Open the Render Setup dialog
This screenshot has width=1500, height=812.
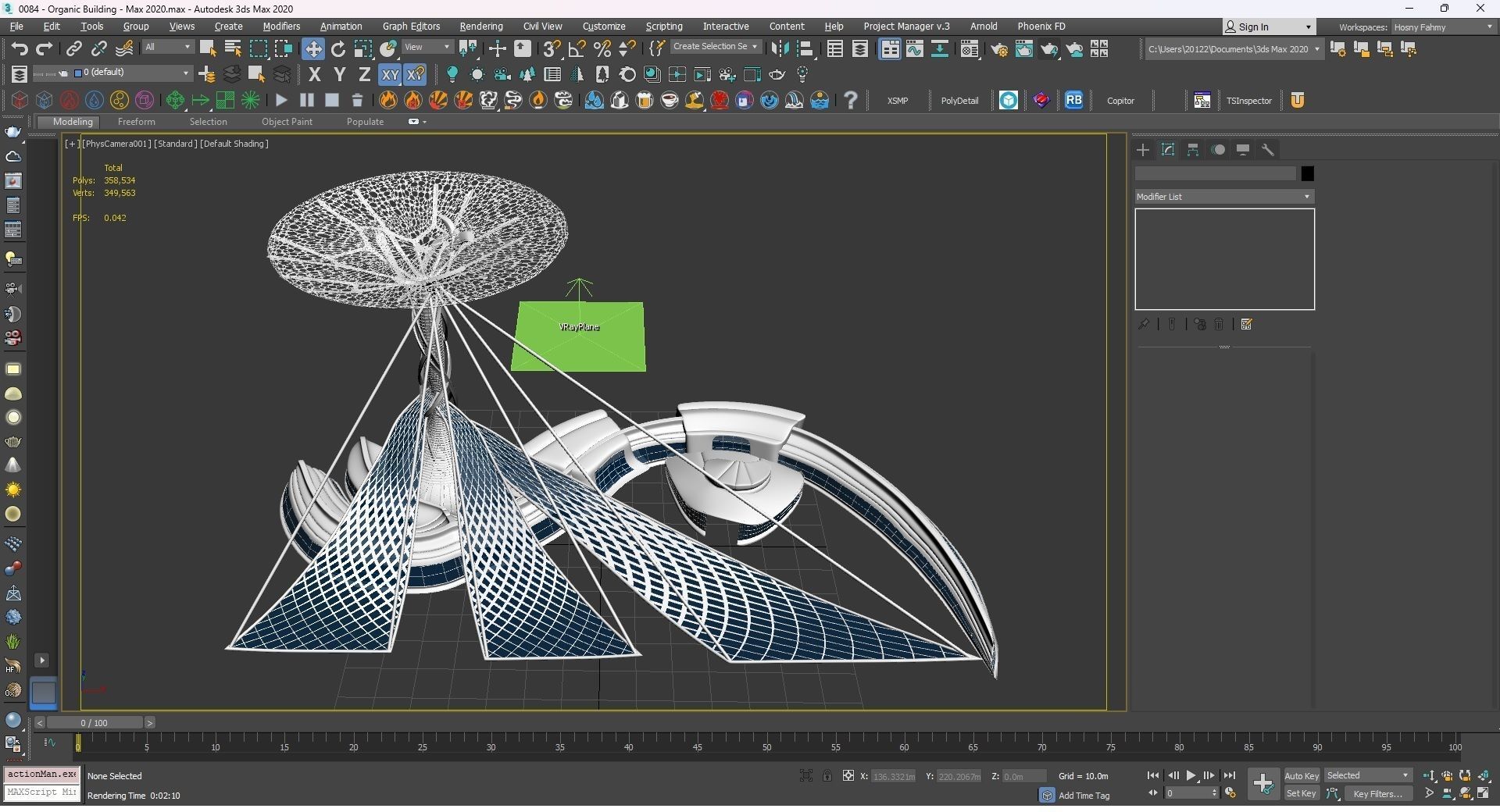pos(998,49)
